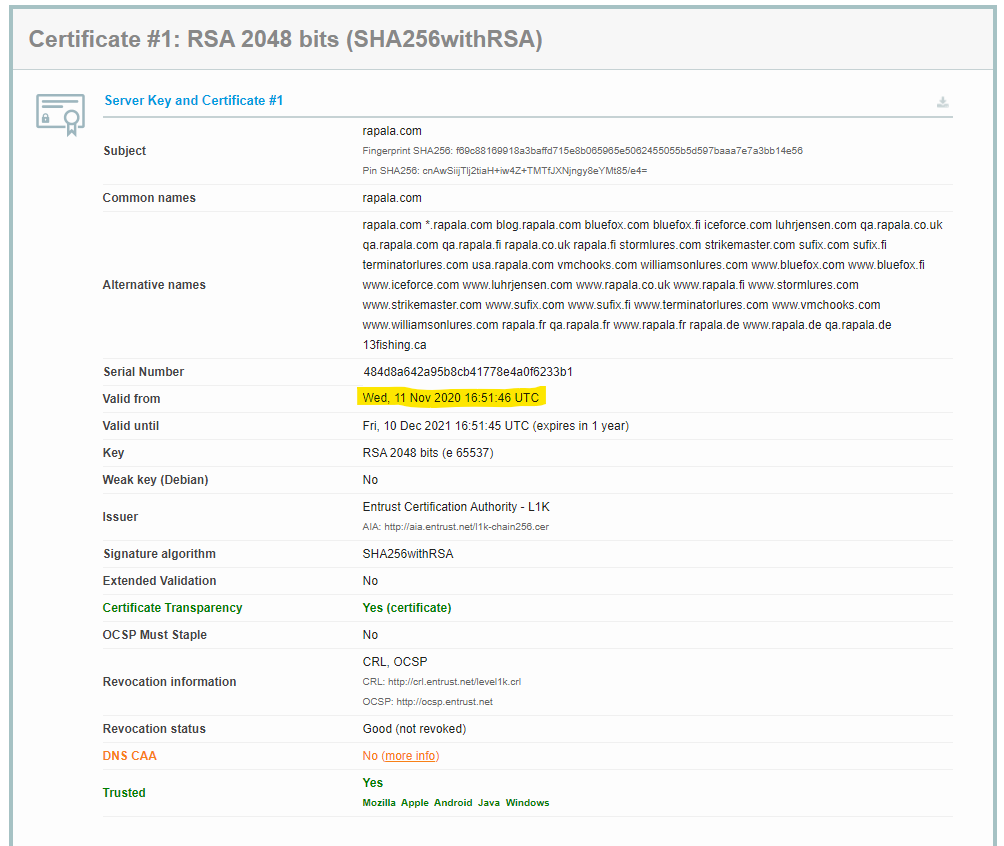1004x846 pixels.
Task: Open the DNS CAA more info link
Action: pos(410,756)
